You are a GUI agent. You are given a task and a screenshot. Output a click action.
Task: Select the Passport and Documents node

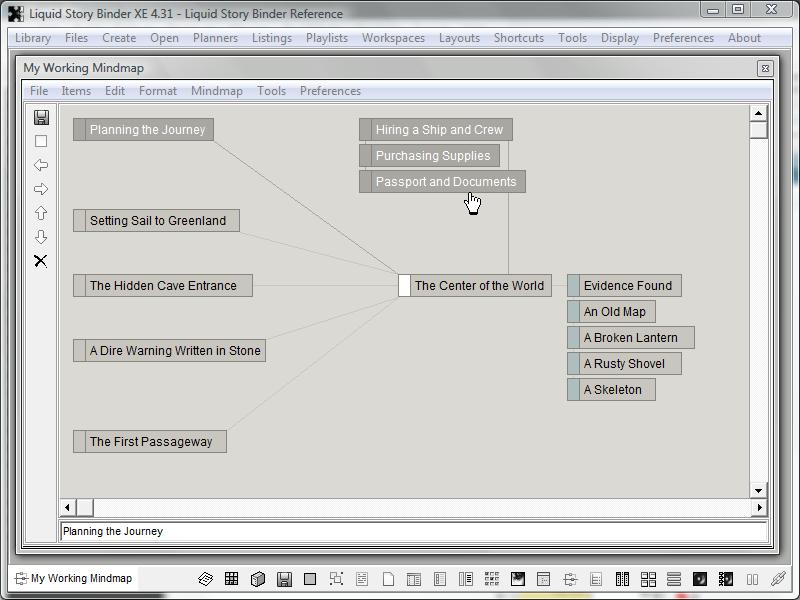445,182
